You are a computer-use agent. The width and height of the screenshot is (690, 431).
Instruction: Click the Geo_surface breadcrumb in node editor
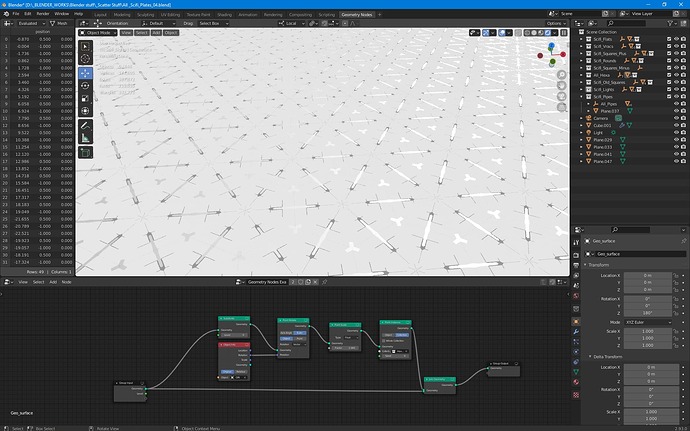coord(22,413)
